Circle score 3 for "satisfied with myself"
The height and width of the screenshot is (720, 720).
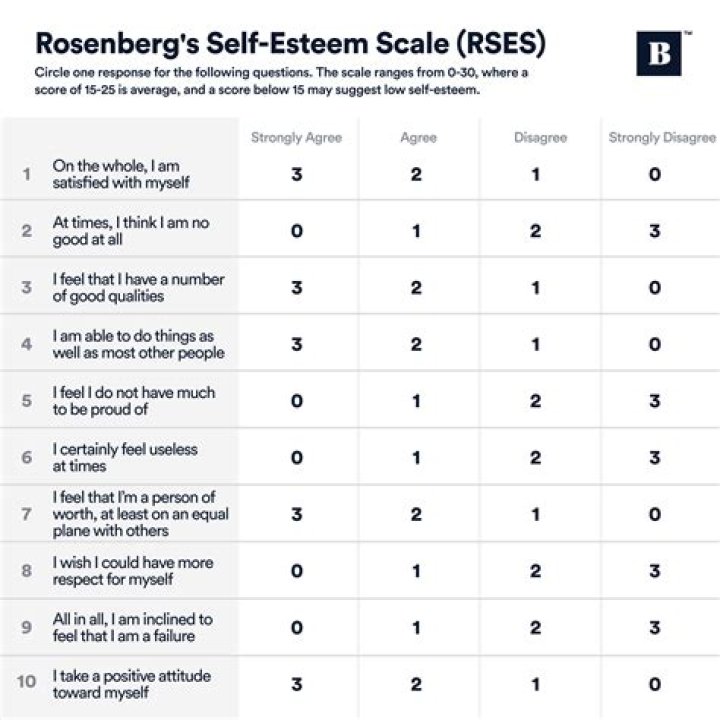click(296, 174)
